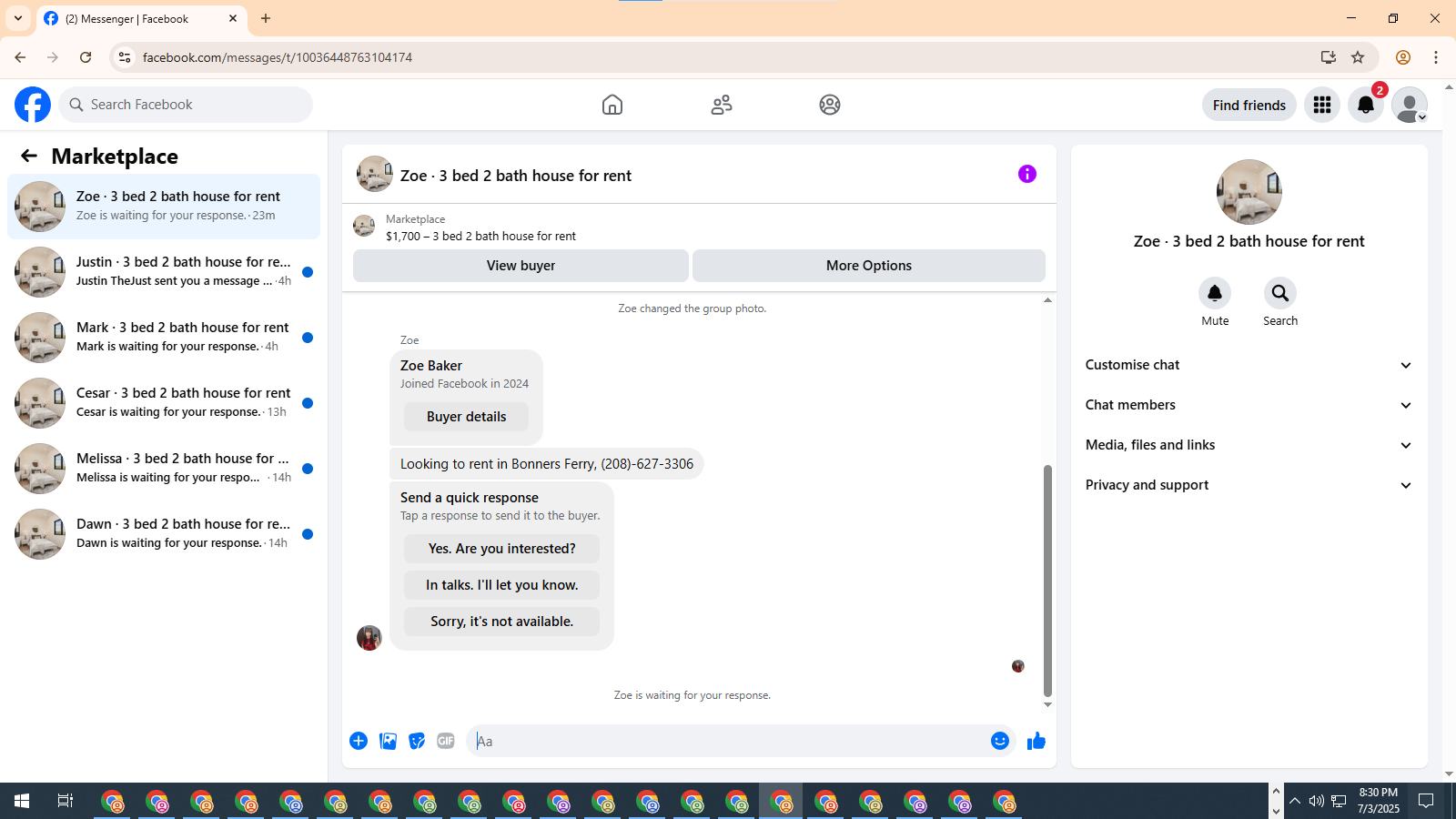Open the Windows Start menu
1456x819 pixels.
click(22, 801)
